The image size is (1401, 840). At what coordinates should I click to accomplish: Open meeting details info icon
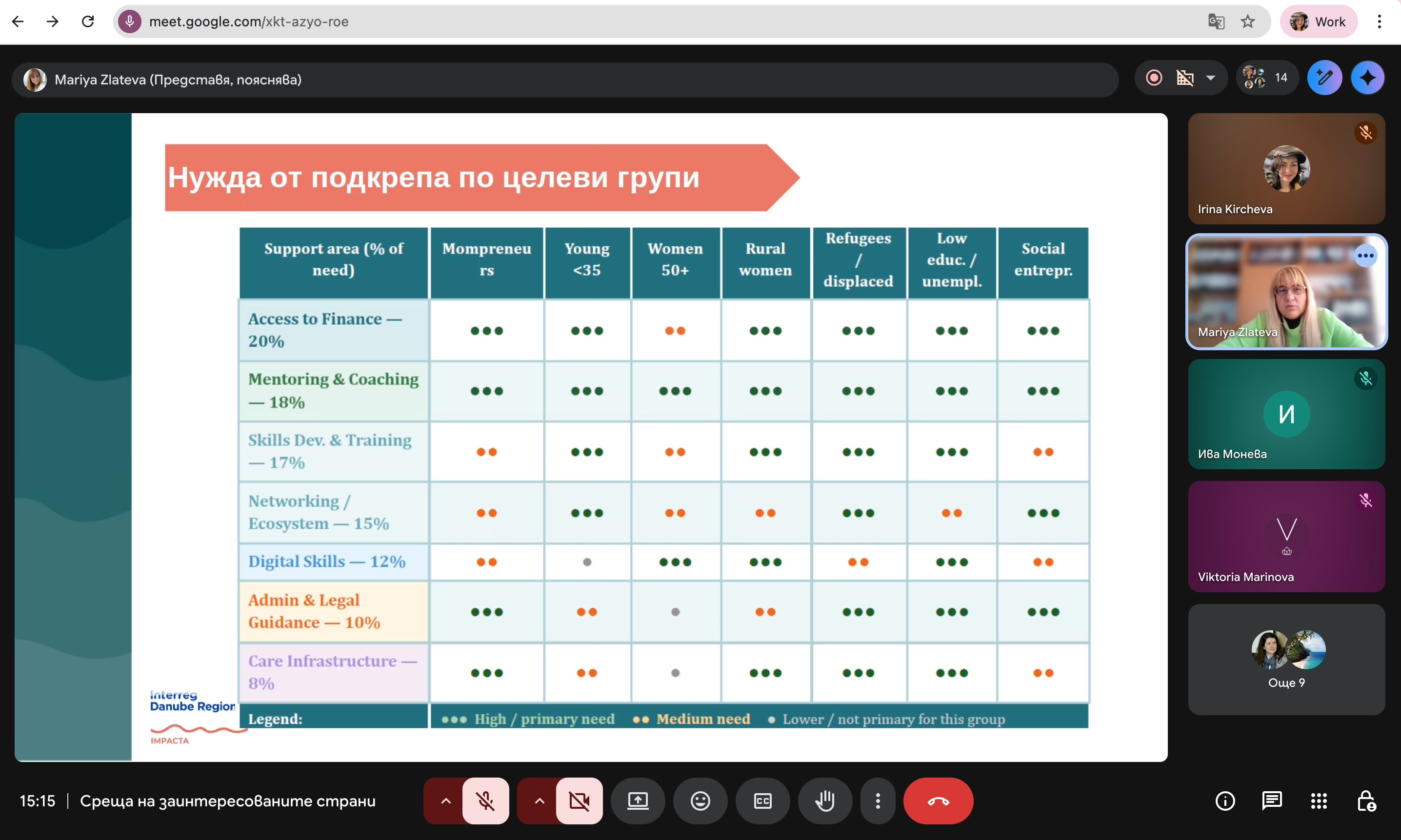[1225, 800]
